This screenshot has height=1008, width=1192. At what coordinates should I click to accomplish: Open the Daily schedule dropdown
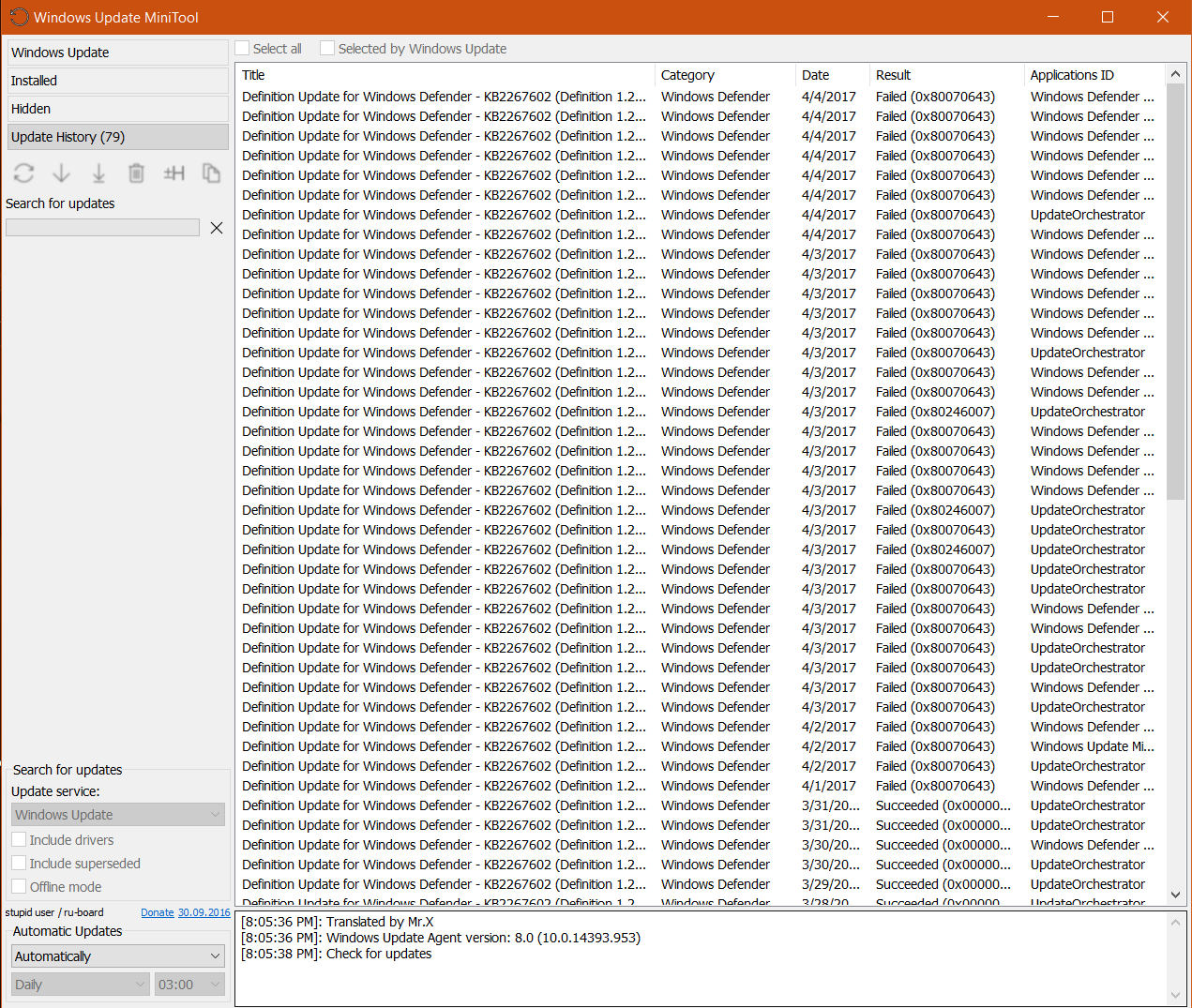pos(81,985)
